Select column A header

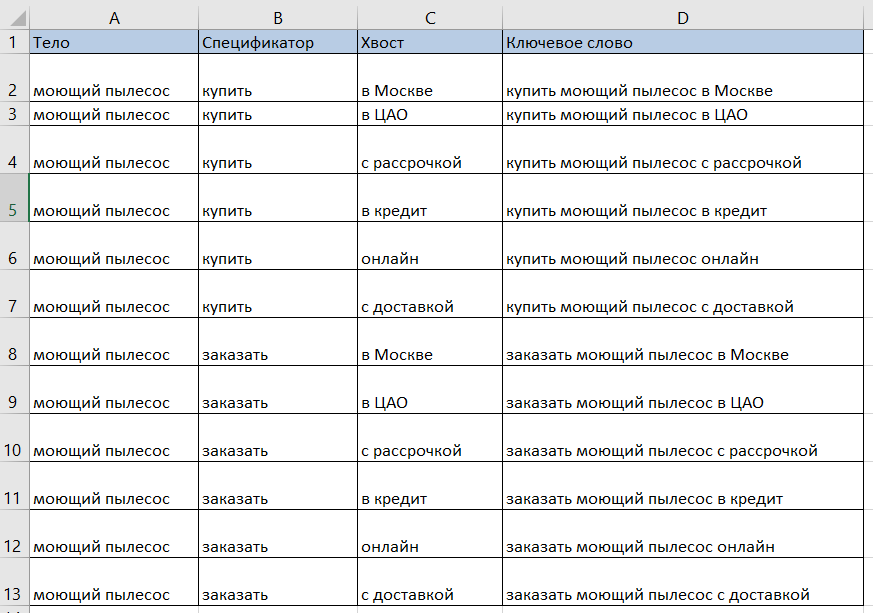[x=114, y=18]
